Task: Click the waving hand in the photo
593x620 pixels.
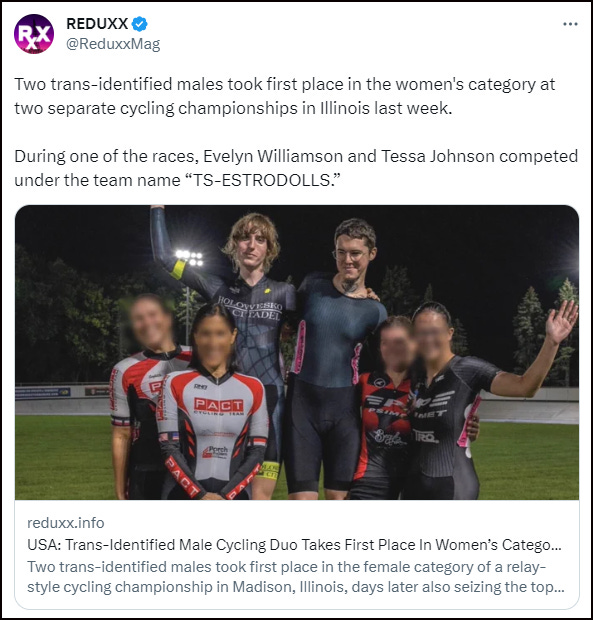Action: click(x=561, y=321)
